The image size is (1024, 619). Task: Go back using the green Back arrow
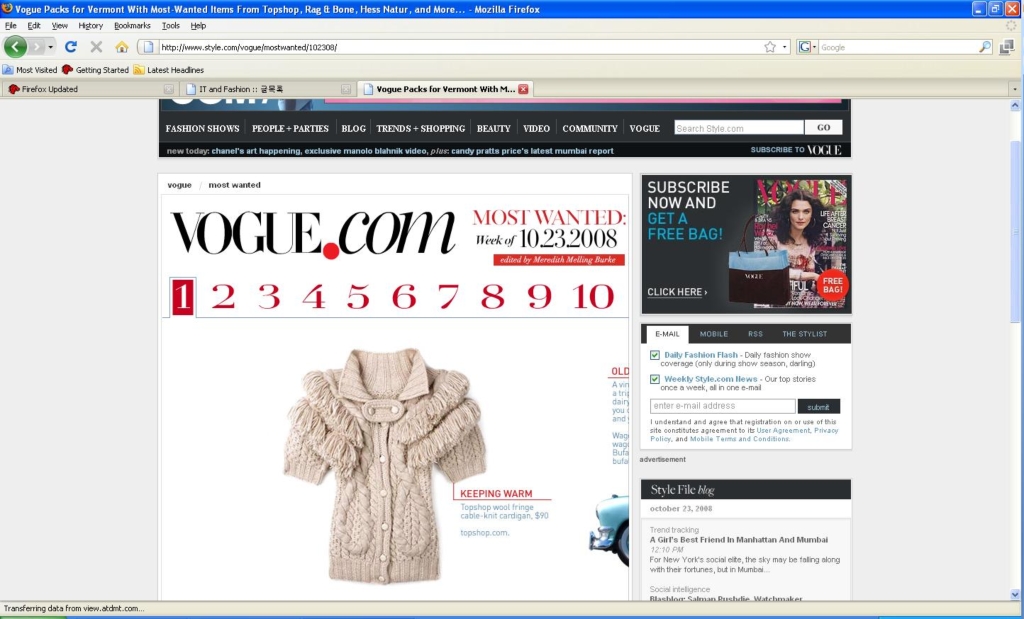coord(15,47)
